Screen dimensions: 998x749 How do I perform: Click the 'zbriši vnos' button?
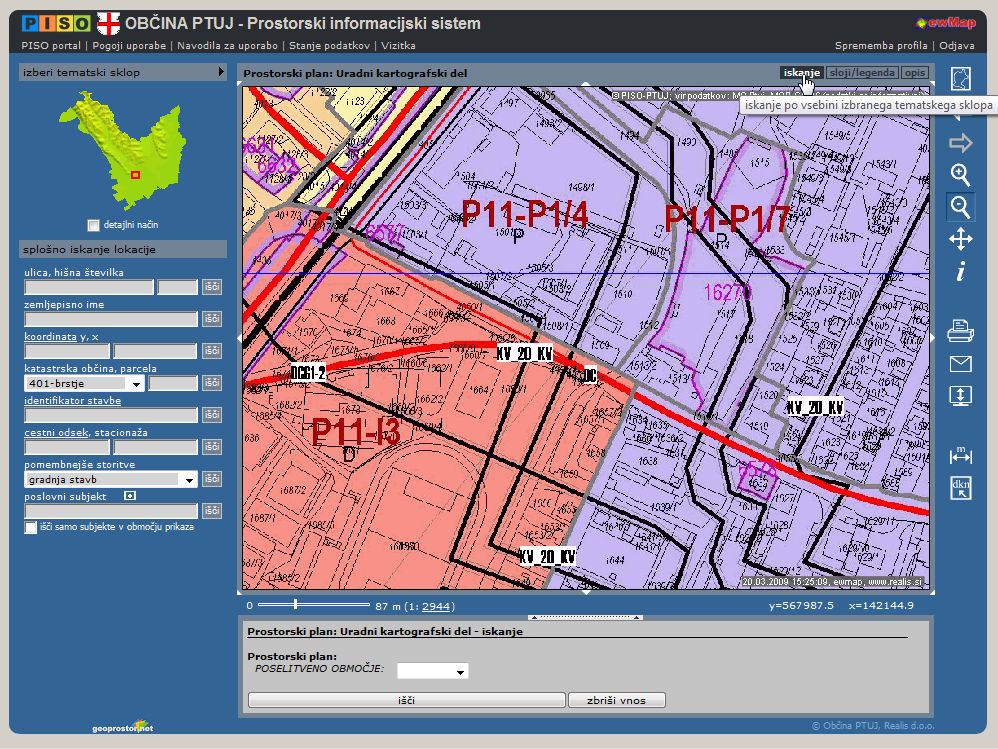pos(616,700)
